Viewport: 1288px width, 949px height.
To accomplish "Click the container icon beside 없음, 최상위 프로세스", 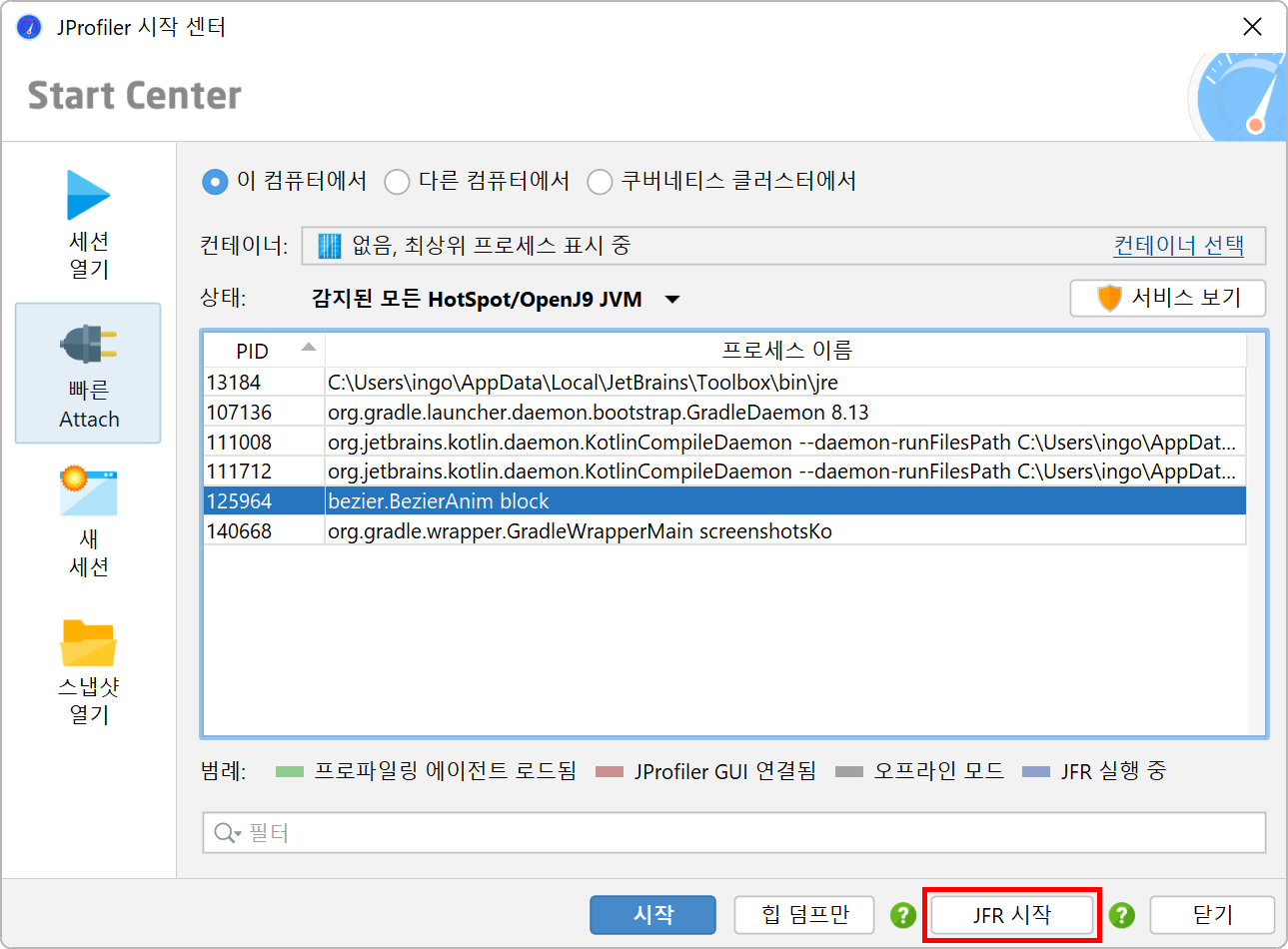I will click(x=330, y=246).
